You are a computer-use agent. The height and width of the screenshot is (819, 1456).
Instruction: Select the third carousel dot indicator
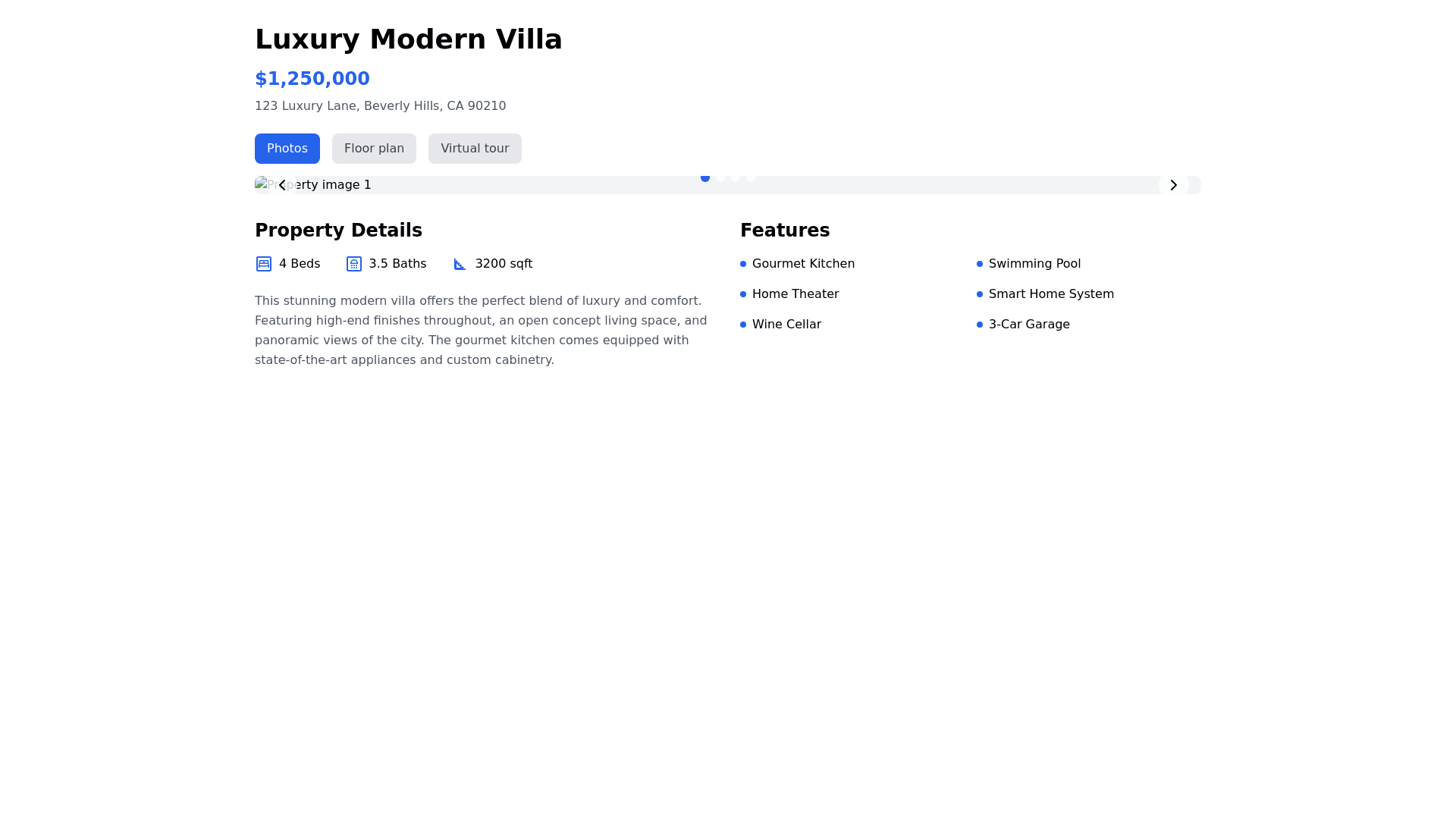pos(736,178)
